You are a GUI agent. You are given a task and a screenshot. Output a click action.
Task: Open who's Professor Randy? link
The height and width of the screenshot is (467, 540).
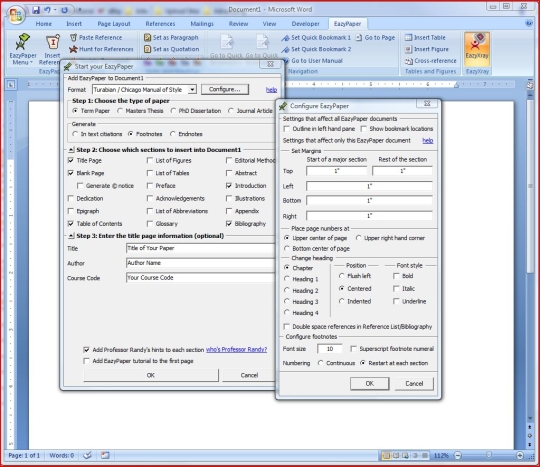click(x=237, y=350)
